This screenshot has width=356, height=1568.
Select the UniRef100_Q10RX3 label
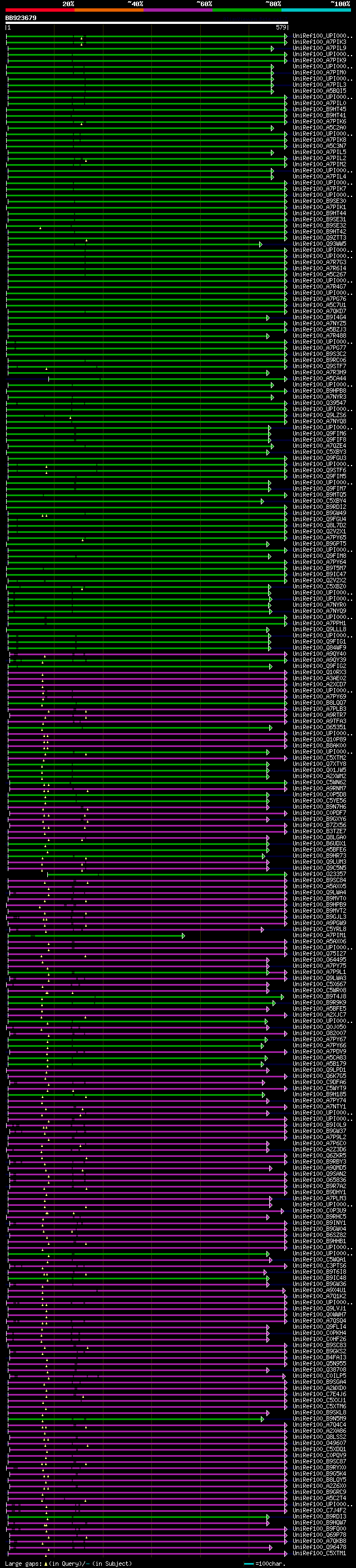[x=319, y=672]
